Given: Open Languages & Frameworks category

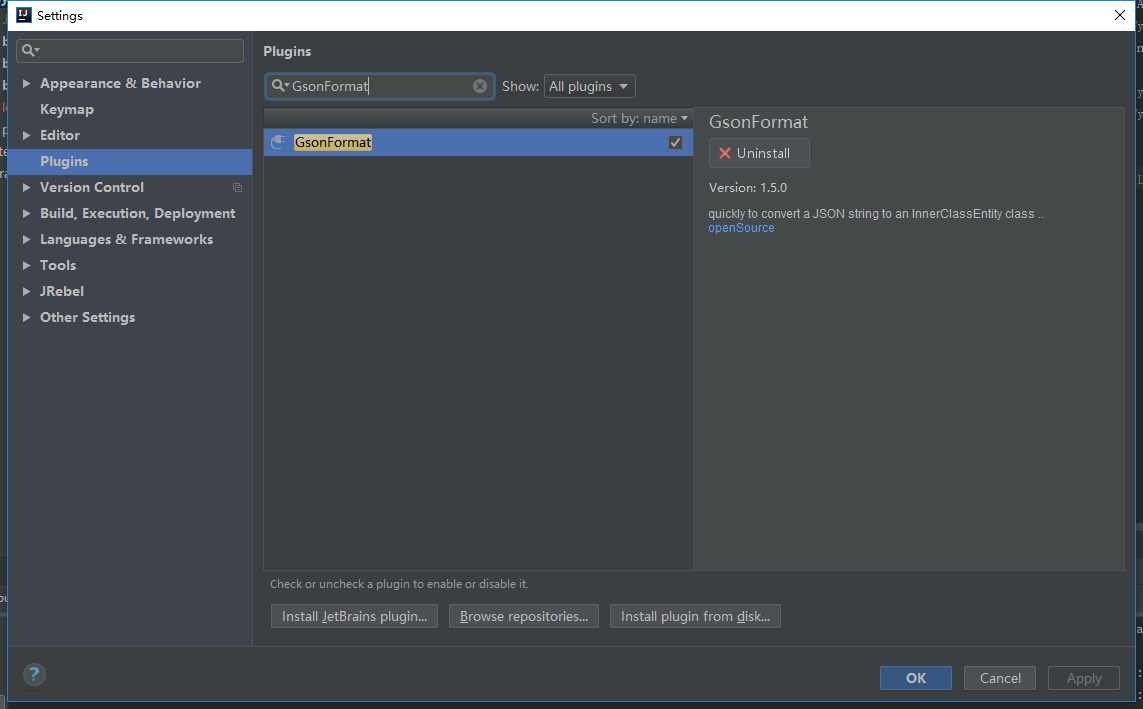Looking at the screenshot, I should point(127,239).
